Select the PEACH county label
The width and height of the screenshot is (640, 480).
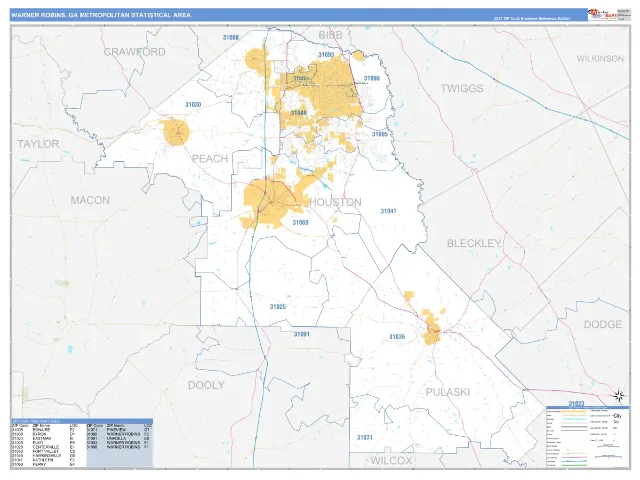pos(210,159)
